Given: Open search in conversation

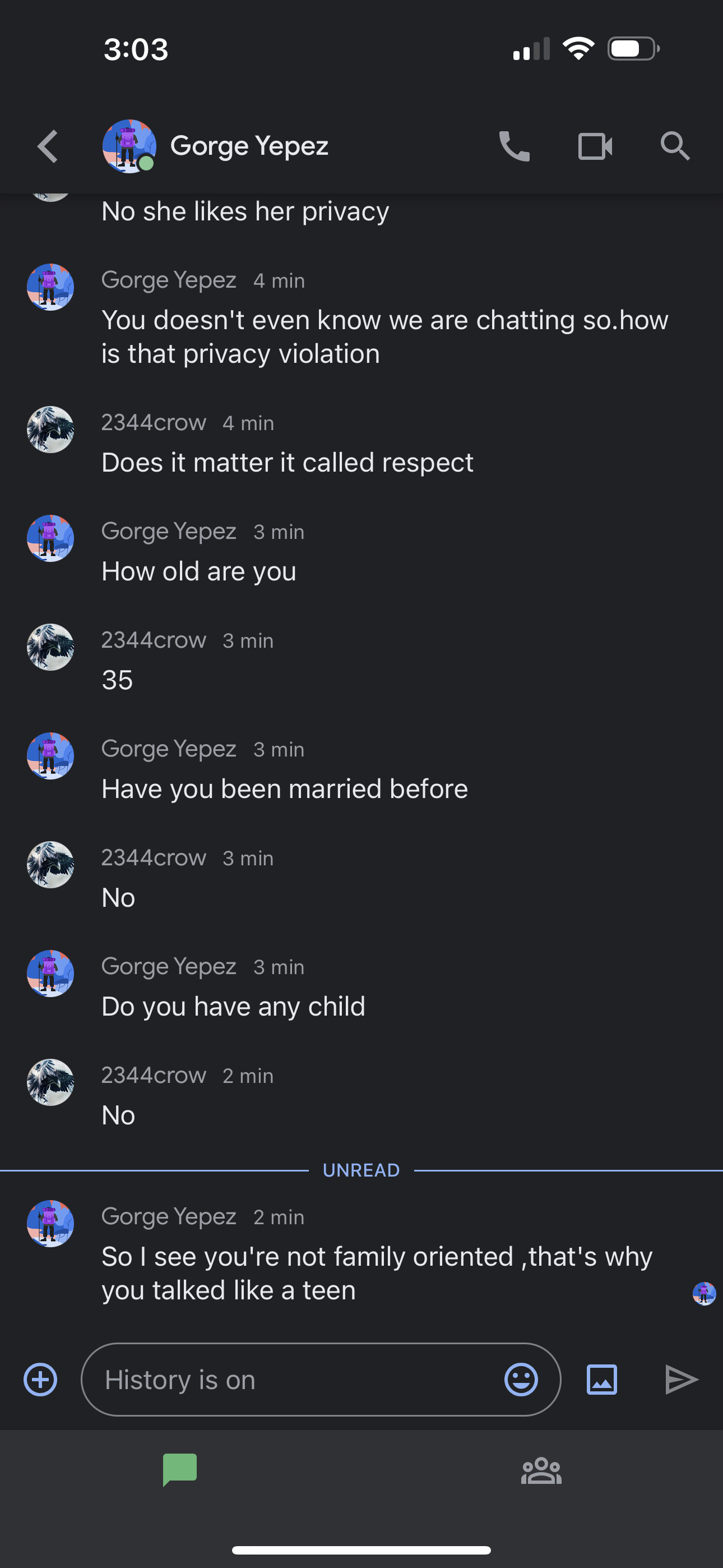Looking at the screenshot, I should click(675, 146).
